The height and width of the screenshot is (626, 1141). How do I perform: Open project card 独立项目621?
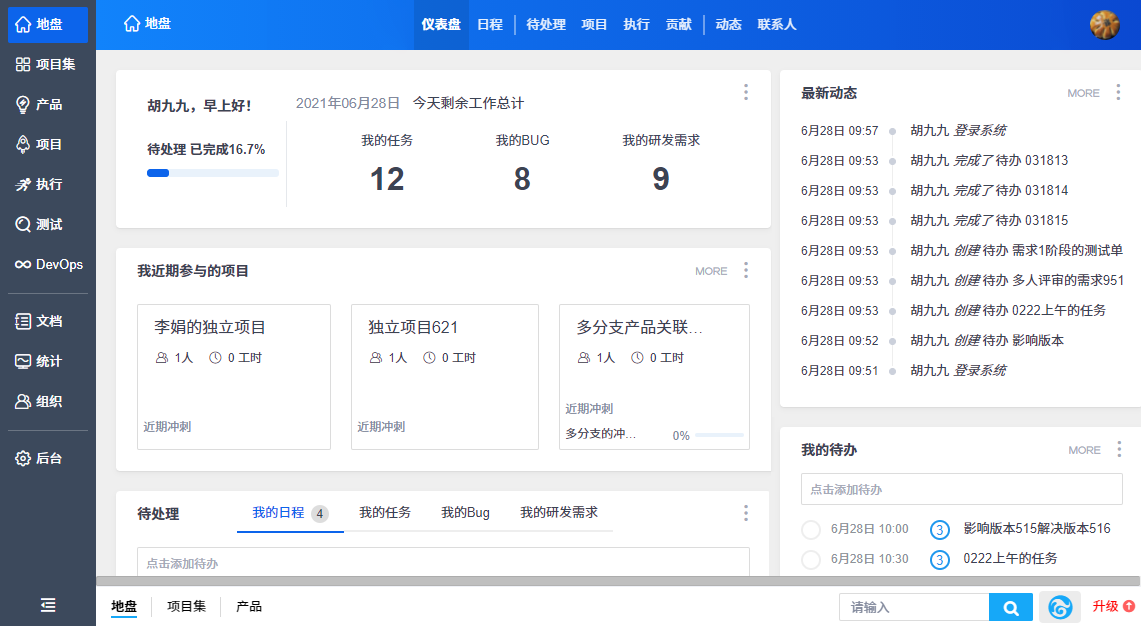[445, 377]
